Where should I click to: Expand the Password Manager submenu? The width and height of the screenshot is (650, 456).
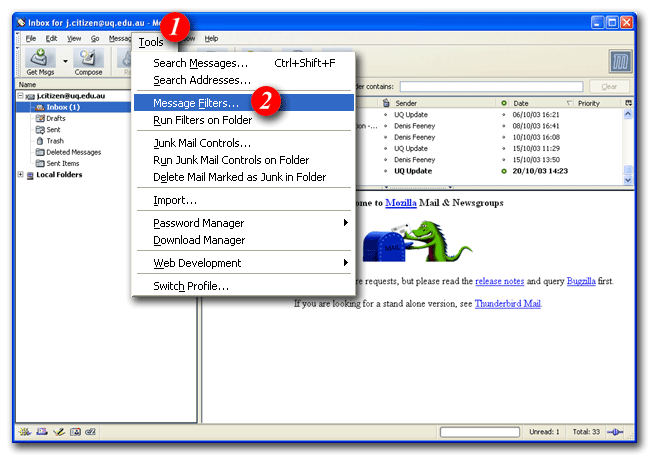(345, 223)
